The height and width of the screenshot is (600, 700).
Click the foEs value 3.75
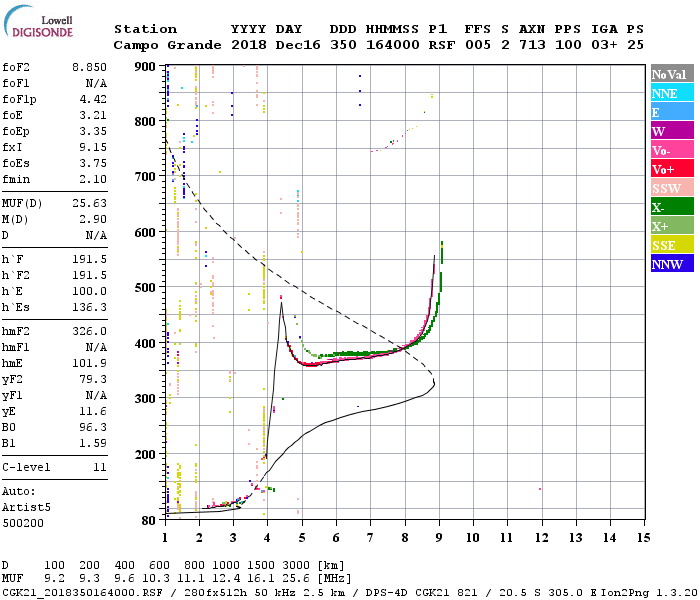(x=93, y=164)
